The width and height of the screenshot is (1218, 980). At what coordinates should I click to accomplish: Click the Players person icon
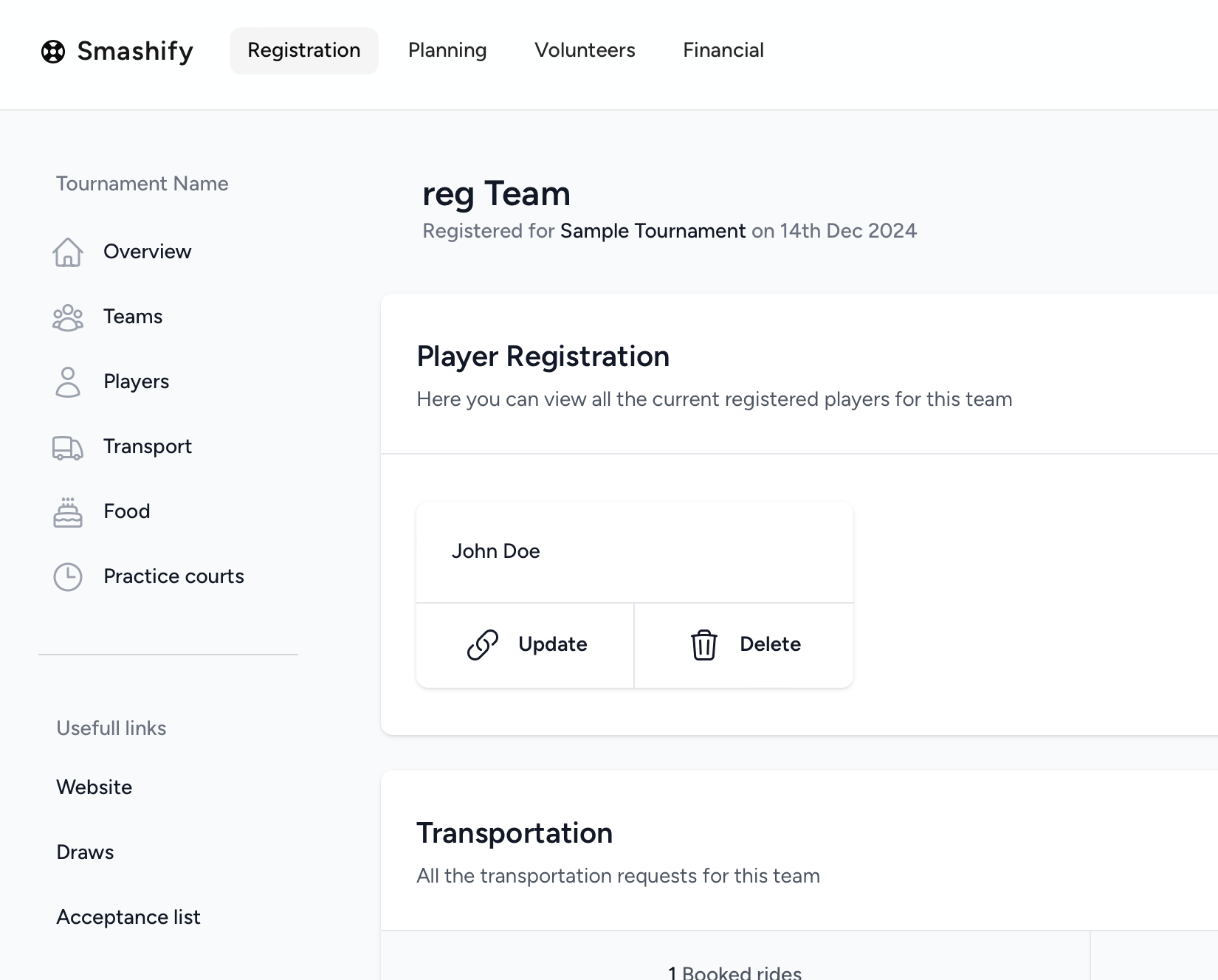68,382
